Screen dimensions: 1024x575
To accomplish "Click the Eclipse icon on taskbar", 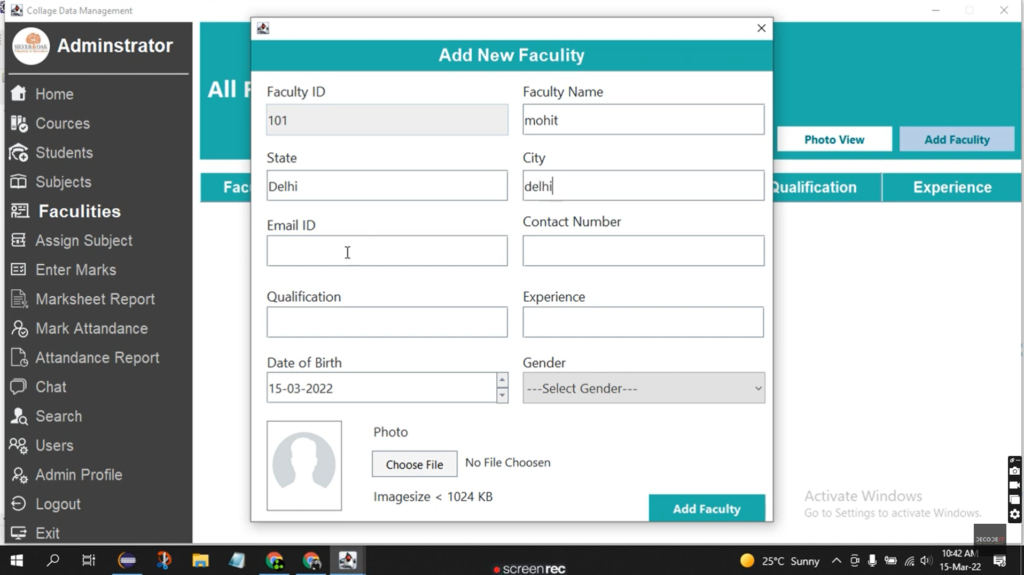I will 127,560.
